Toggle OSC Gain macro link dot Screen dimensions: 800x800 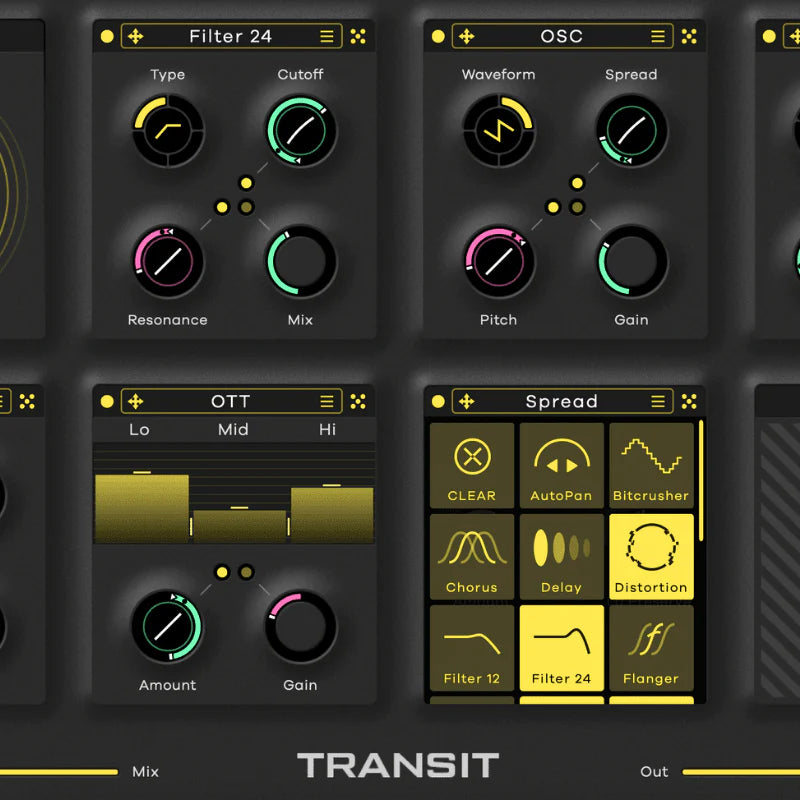point(578,207)
